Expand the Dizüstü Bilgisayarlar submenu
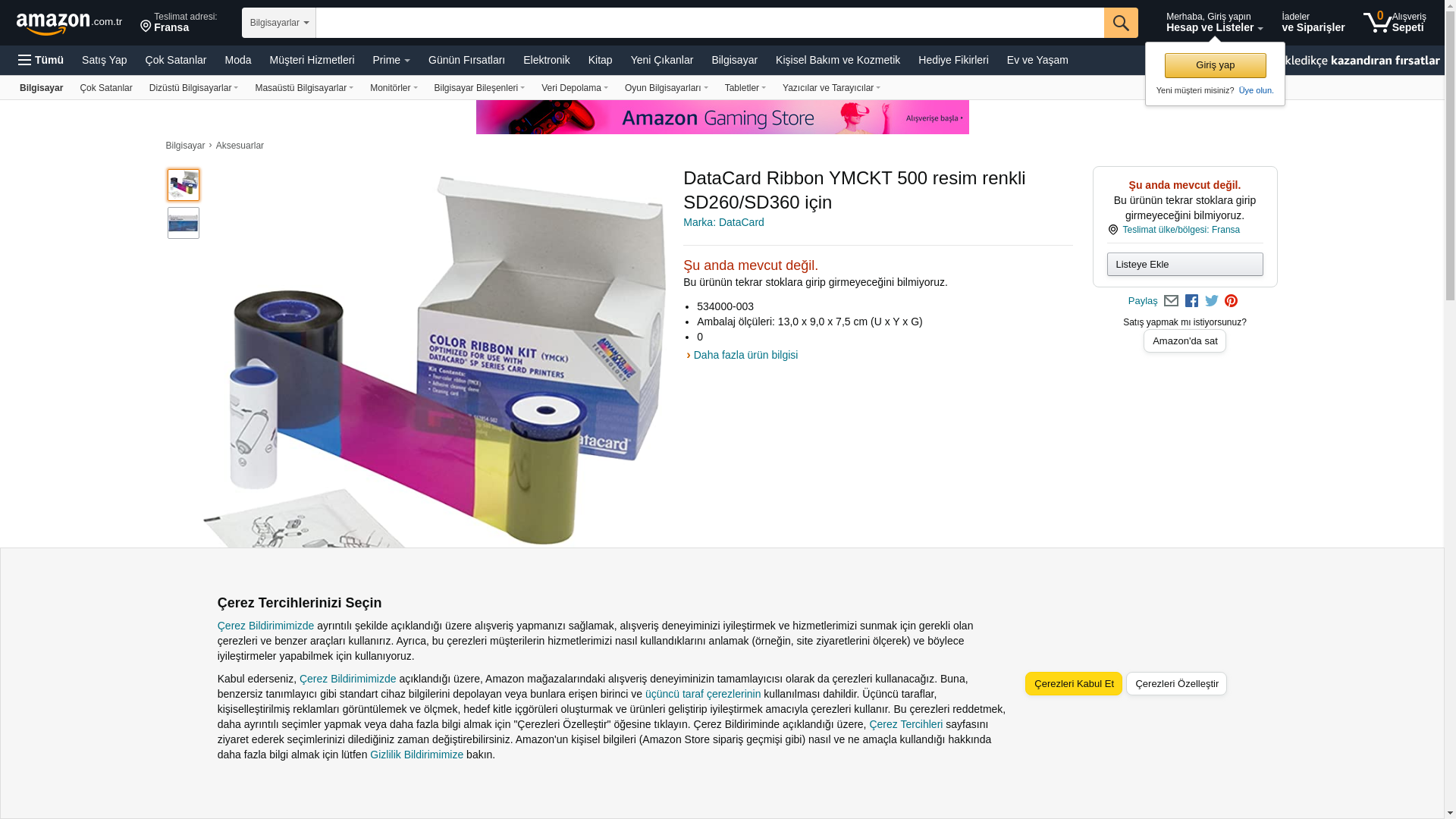The width and height of the screenshot is (1456, 819). [x=193, y=88]
